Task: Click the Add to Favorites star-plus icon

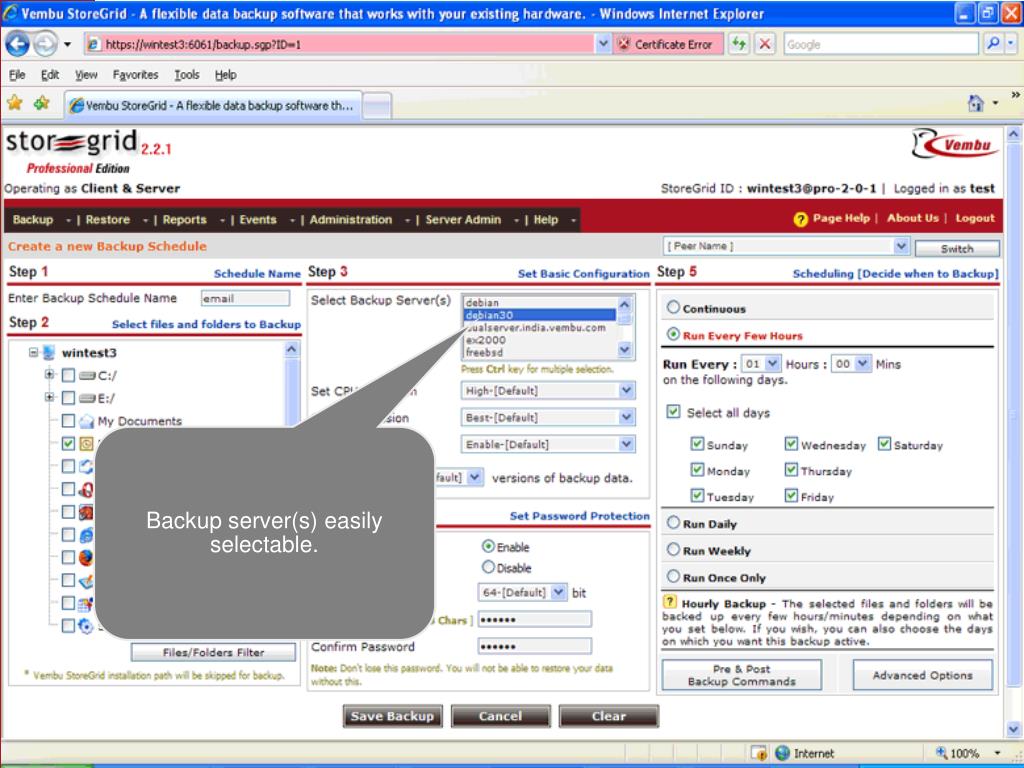Action: click(x=42, y=103)
